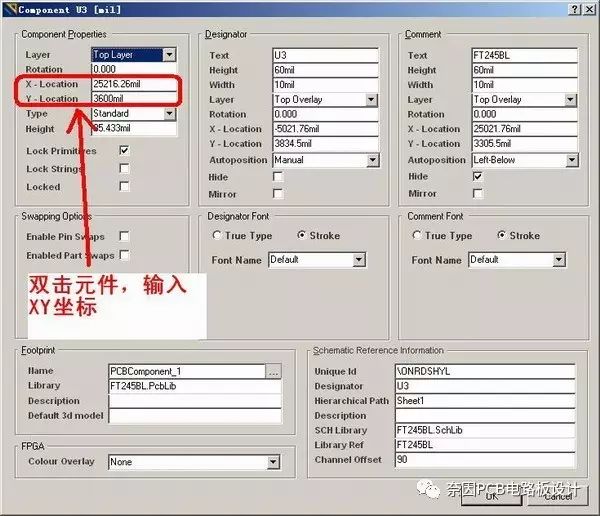Click the Comment Height field
Image resolution: width=600 pixels, height=516 pixels.
[x=525, y=70]
